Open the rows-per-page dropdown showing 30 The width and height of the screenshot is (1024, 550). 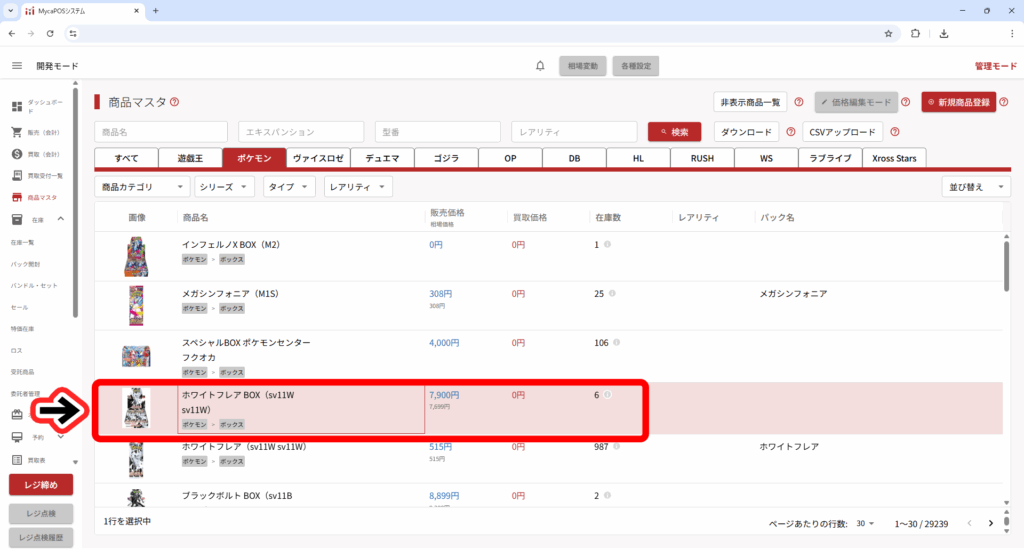[x=865, y=524]
